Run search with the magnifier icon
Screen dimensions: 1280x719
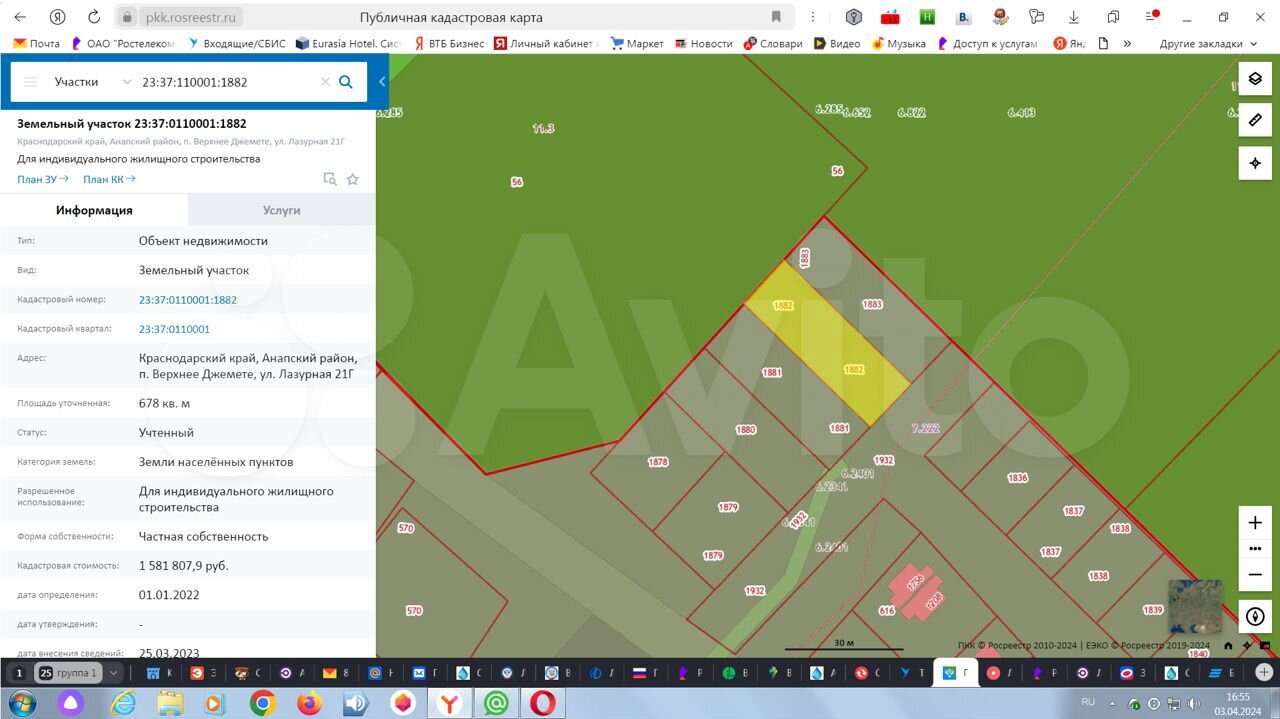(346, 82)
